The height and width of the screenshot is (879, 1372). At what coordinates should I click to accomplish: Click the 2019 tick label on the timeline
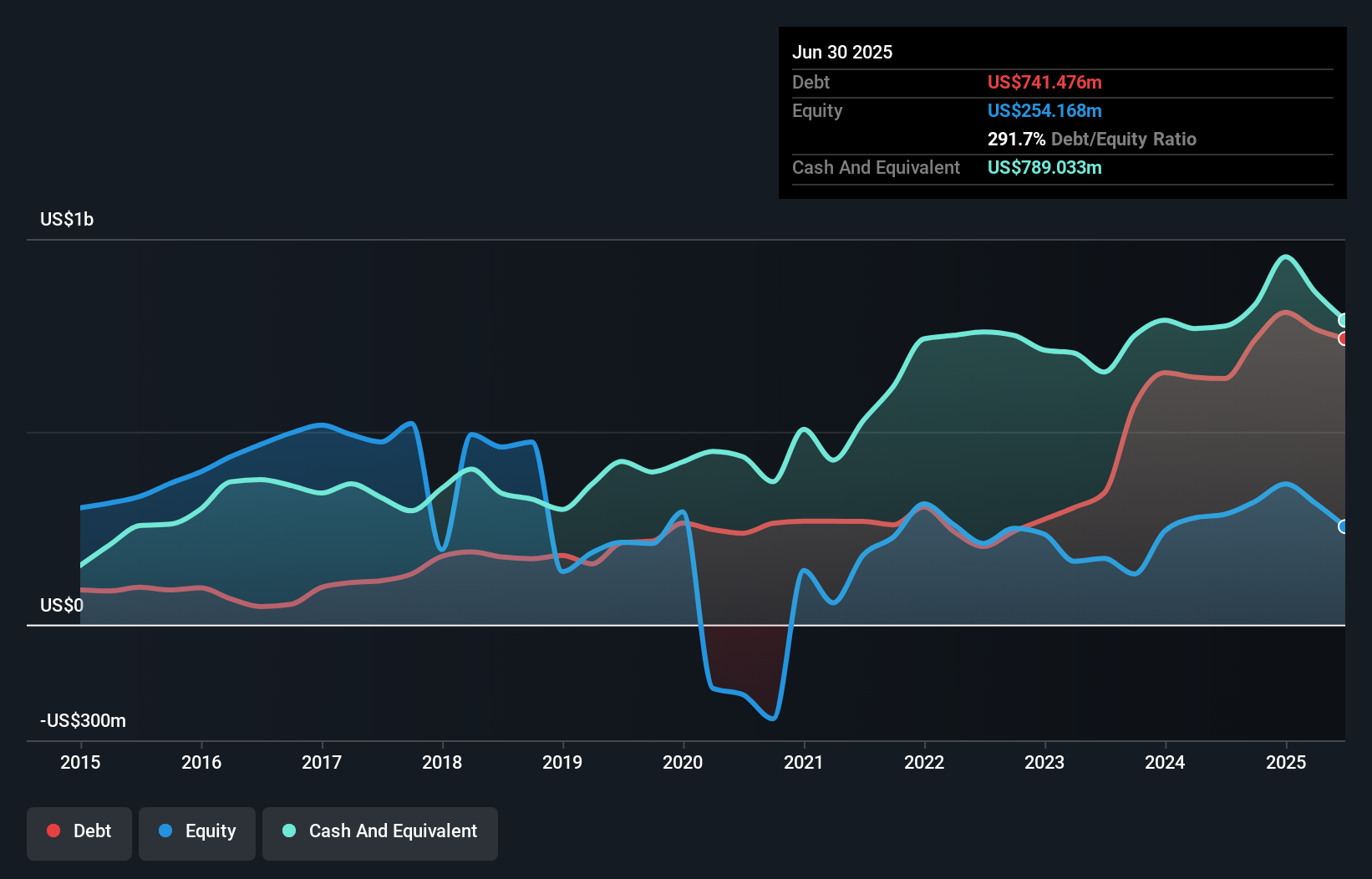tap(562, 762)
